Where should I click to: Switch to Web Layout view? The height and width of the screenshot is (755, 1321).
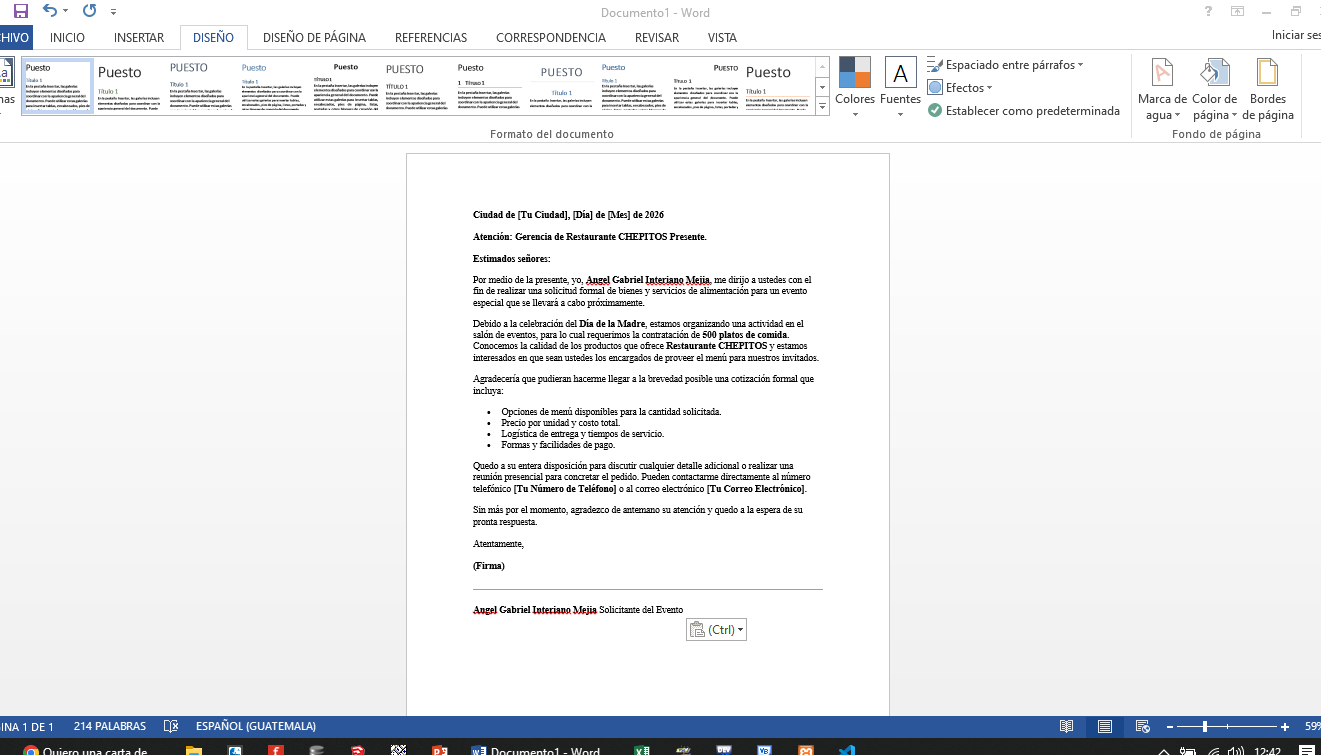coord(1143,726)
